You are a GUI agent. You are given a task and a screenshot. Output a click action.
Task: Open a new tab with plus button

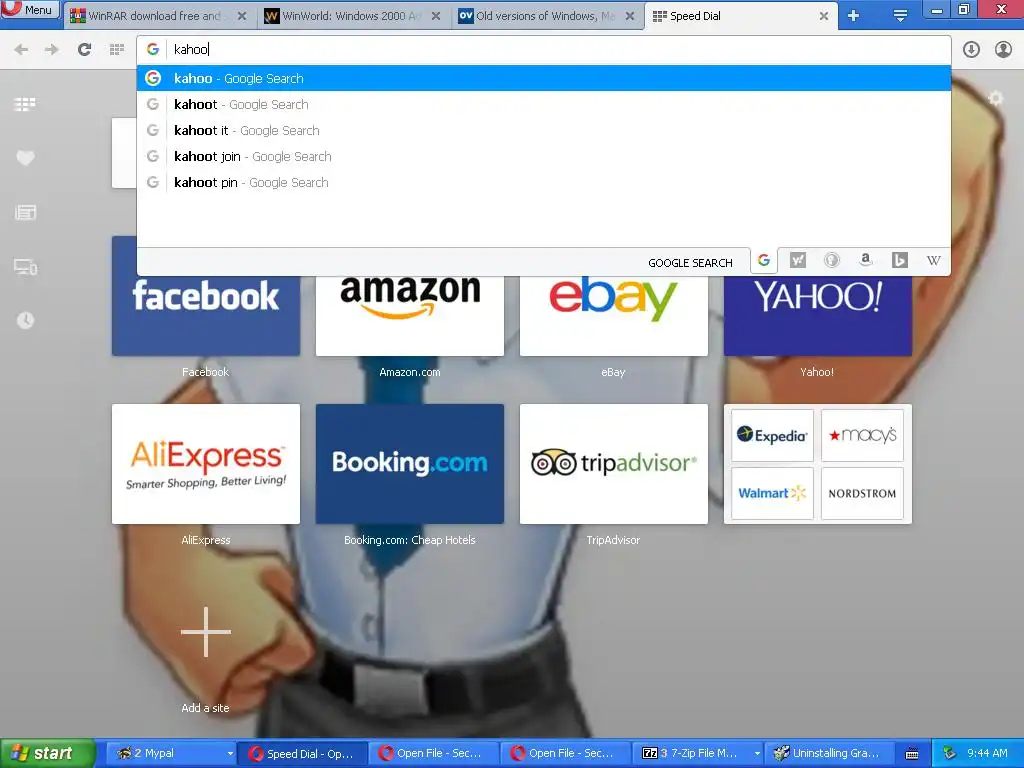coord(854,16)
